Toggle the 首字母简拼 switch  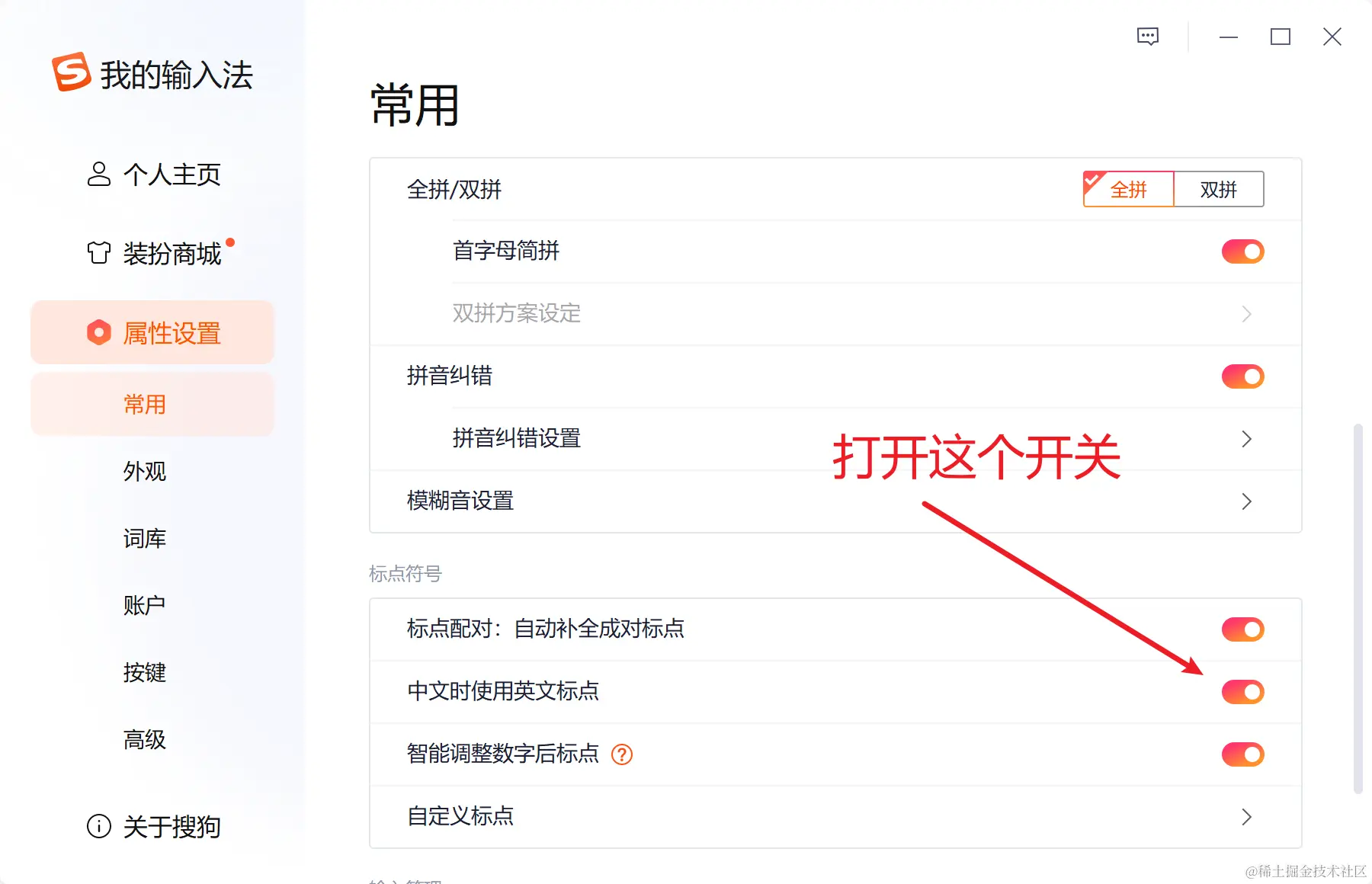click(1243, 251)
